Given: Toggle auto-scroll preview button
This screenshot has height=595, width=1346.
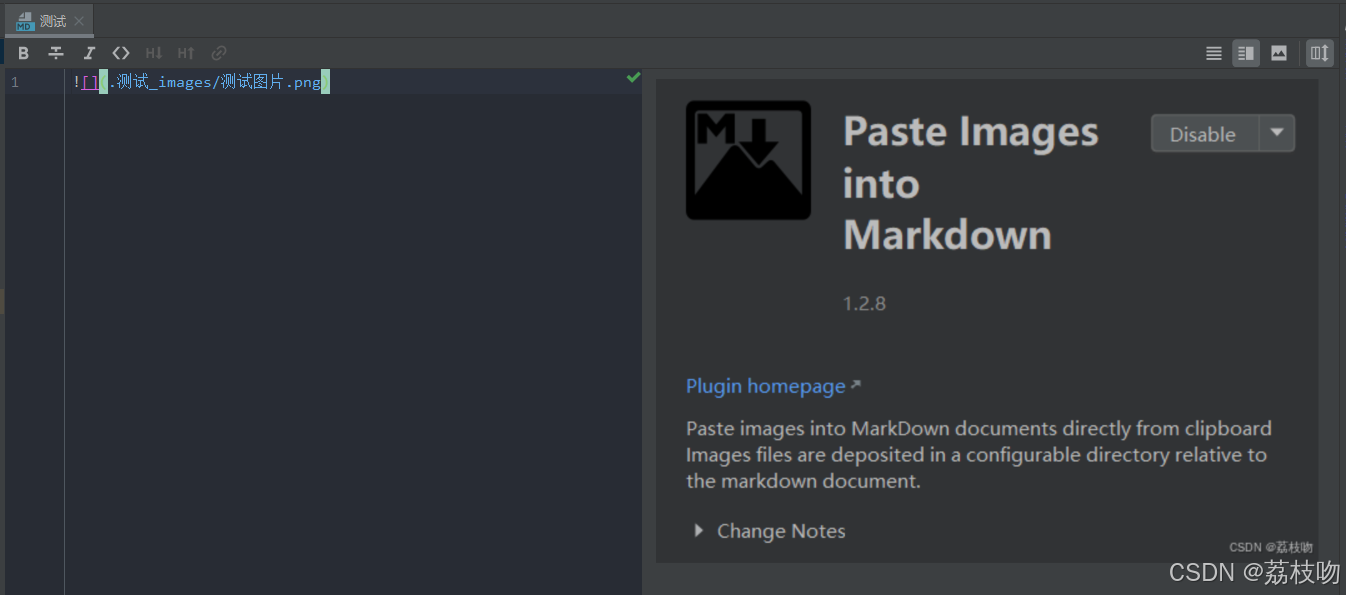Looking at the screenshot, I should pos(1320,53).
